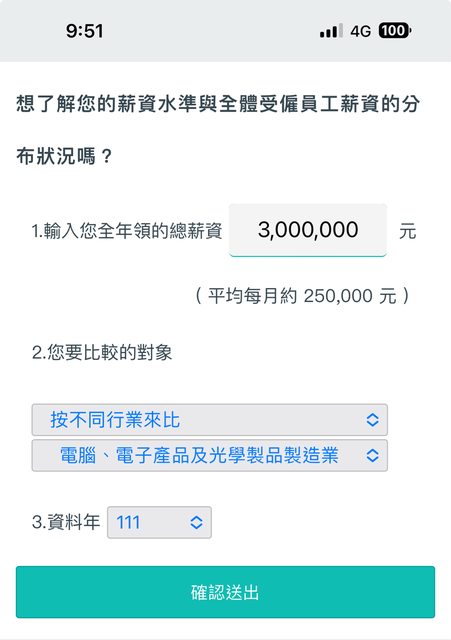Open the 按不同行業來比 comparison type dropdown
451x640 pixels.
tap(210, 420)
